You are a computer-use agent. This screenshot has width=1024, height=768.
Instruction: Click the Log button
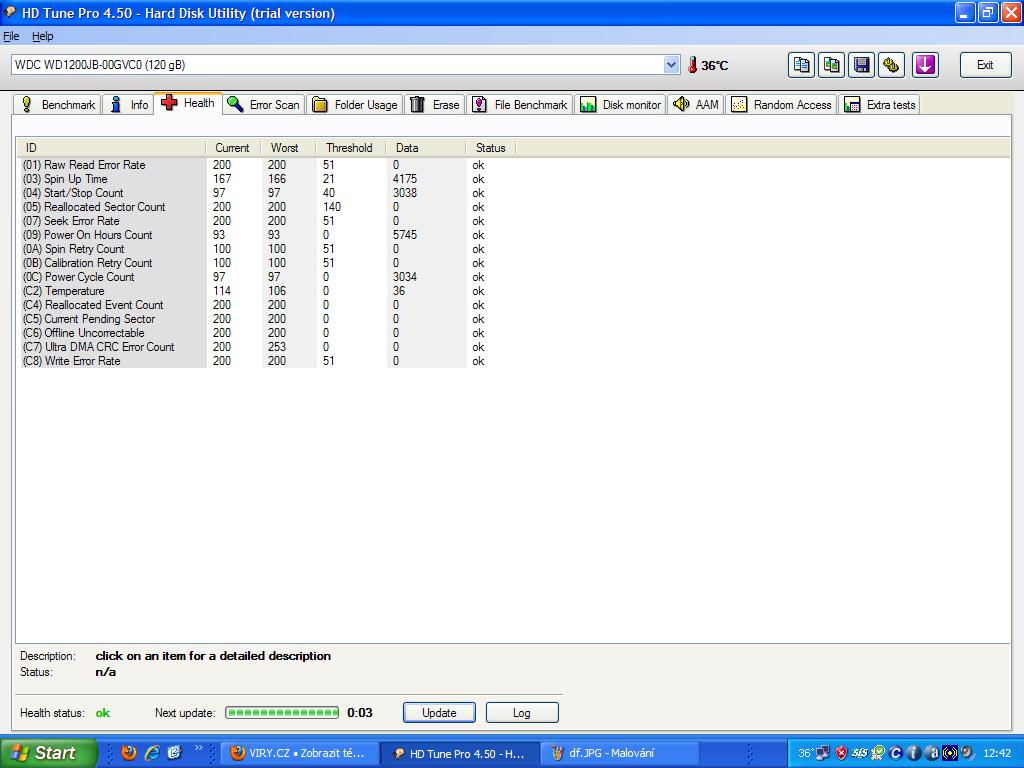[521, 713]
